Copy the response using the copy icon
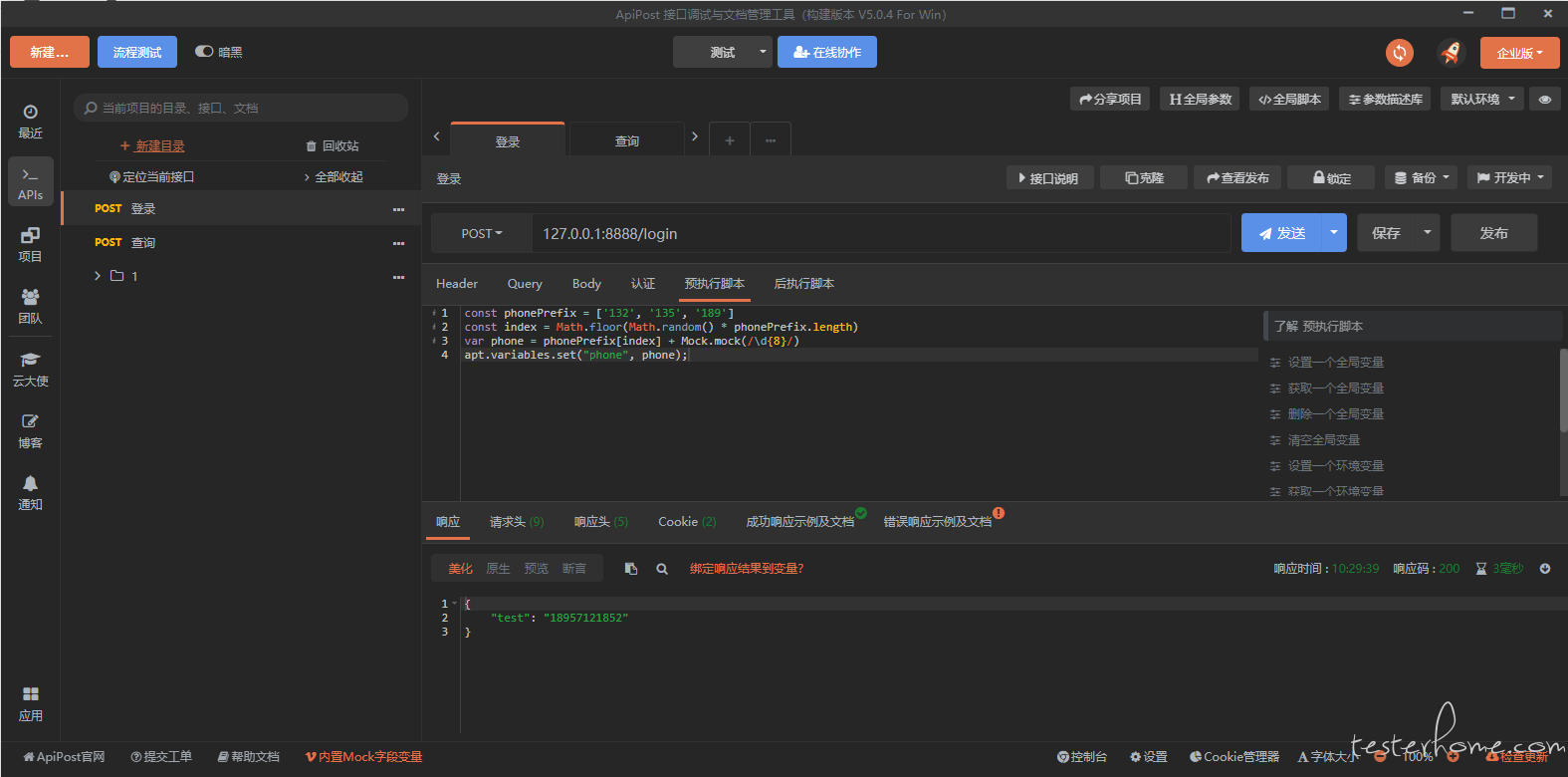 pyautogui.click(x=631, y=569)
